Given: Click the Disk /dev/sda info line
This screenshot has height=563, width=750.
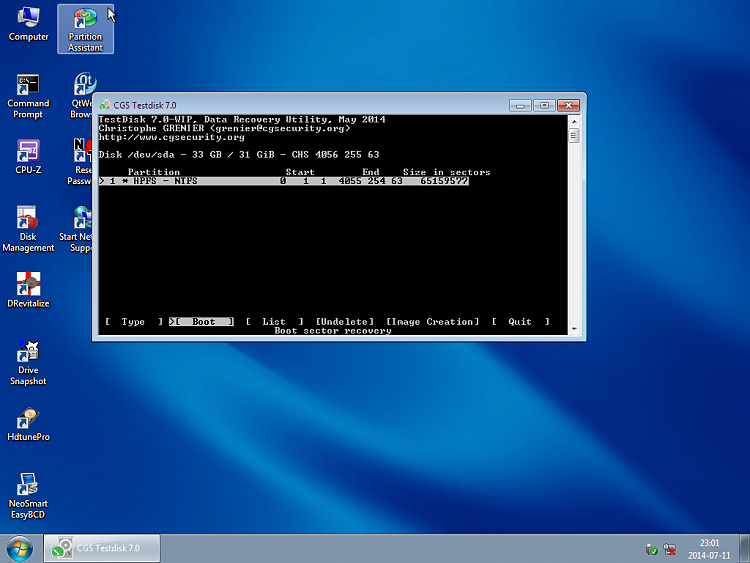Looking at the screenshot, I should click(239, 155).
